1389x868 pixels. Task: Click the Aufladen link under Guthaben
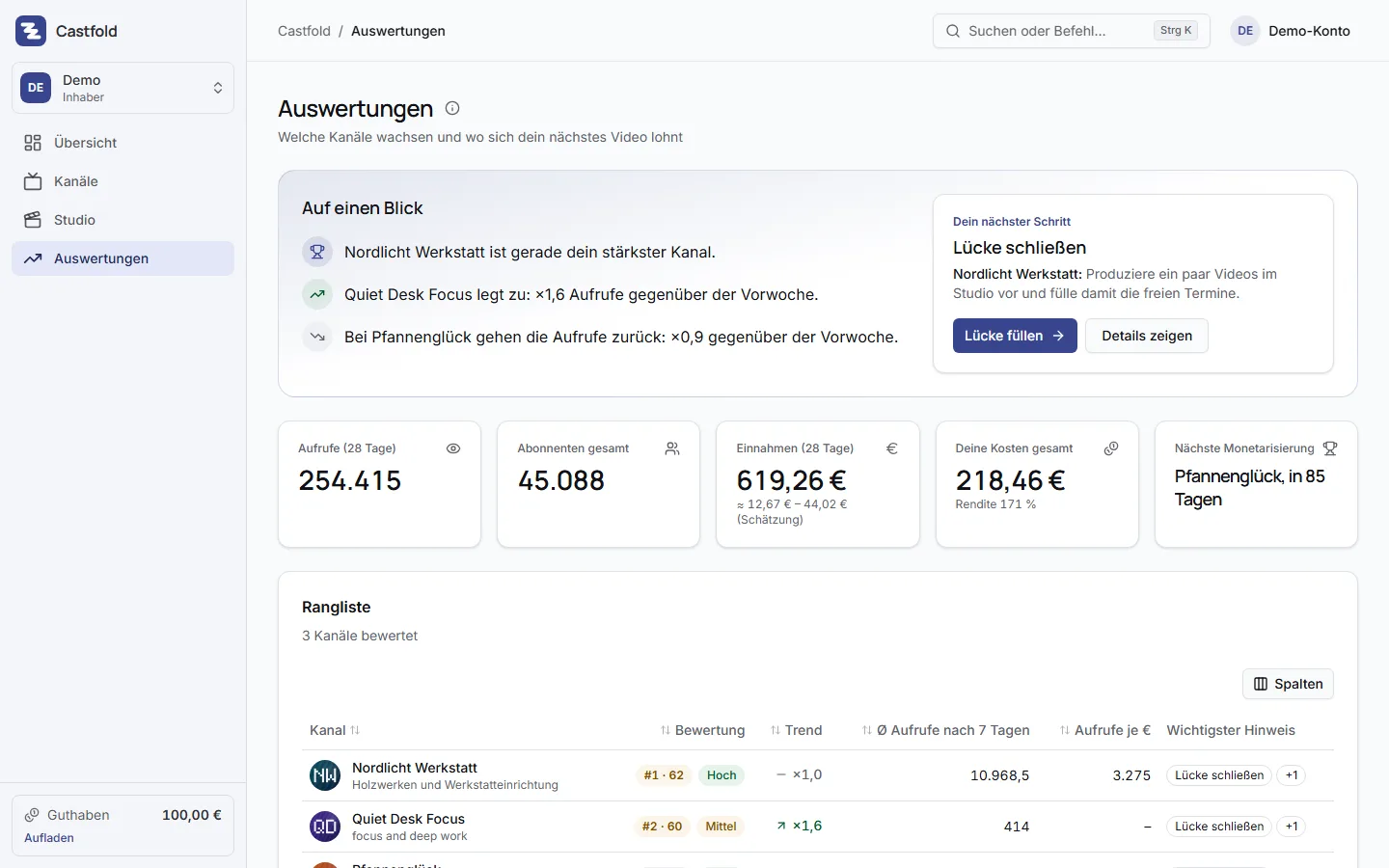pos(49,838)
